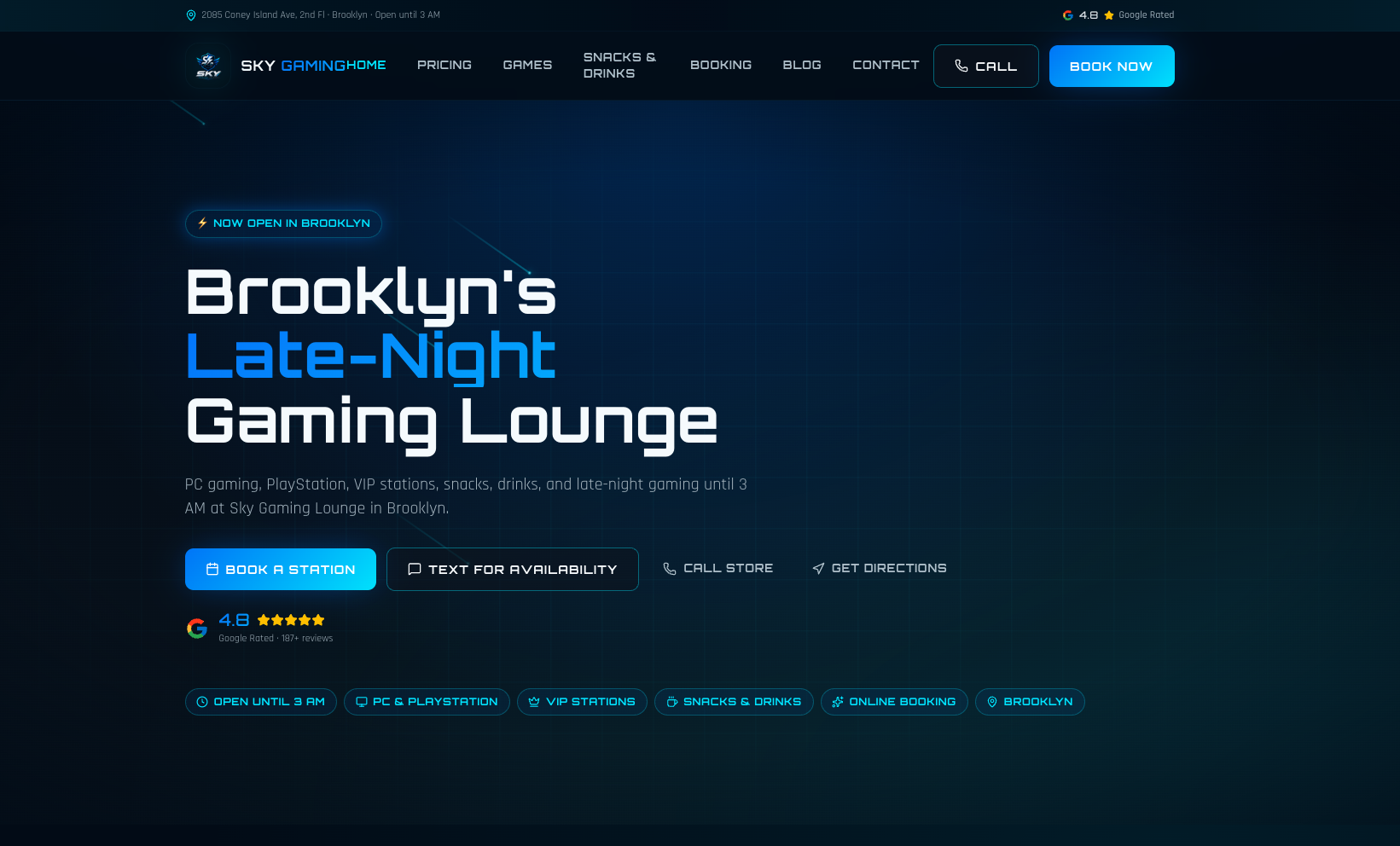1400x846 pixels.
Task: Open Snacks & Drinks in navigation
Action: [619, 66]
